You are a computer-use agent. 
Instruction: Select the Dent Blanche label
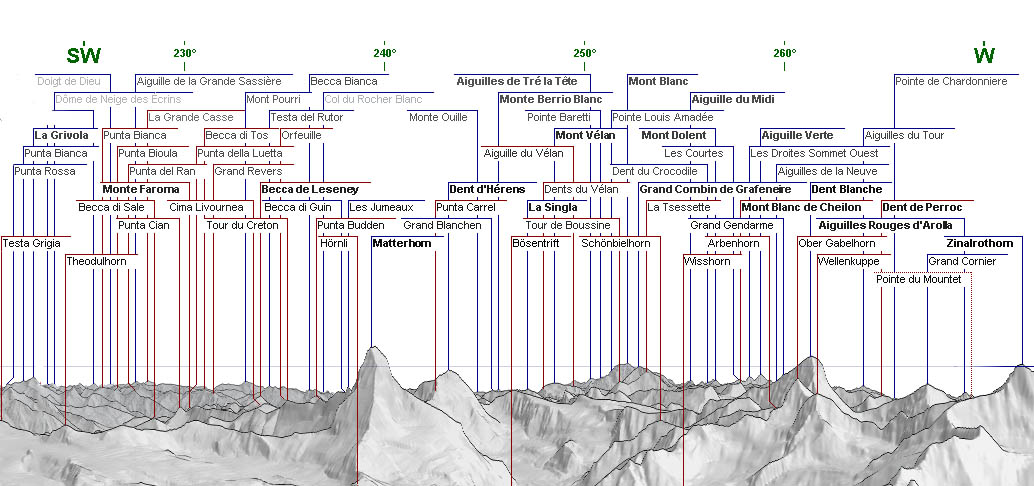[846, 189]
